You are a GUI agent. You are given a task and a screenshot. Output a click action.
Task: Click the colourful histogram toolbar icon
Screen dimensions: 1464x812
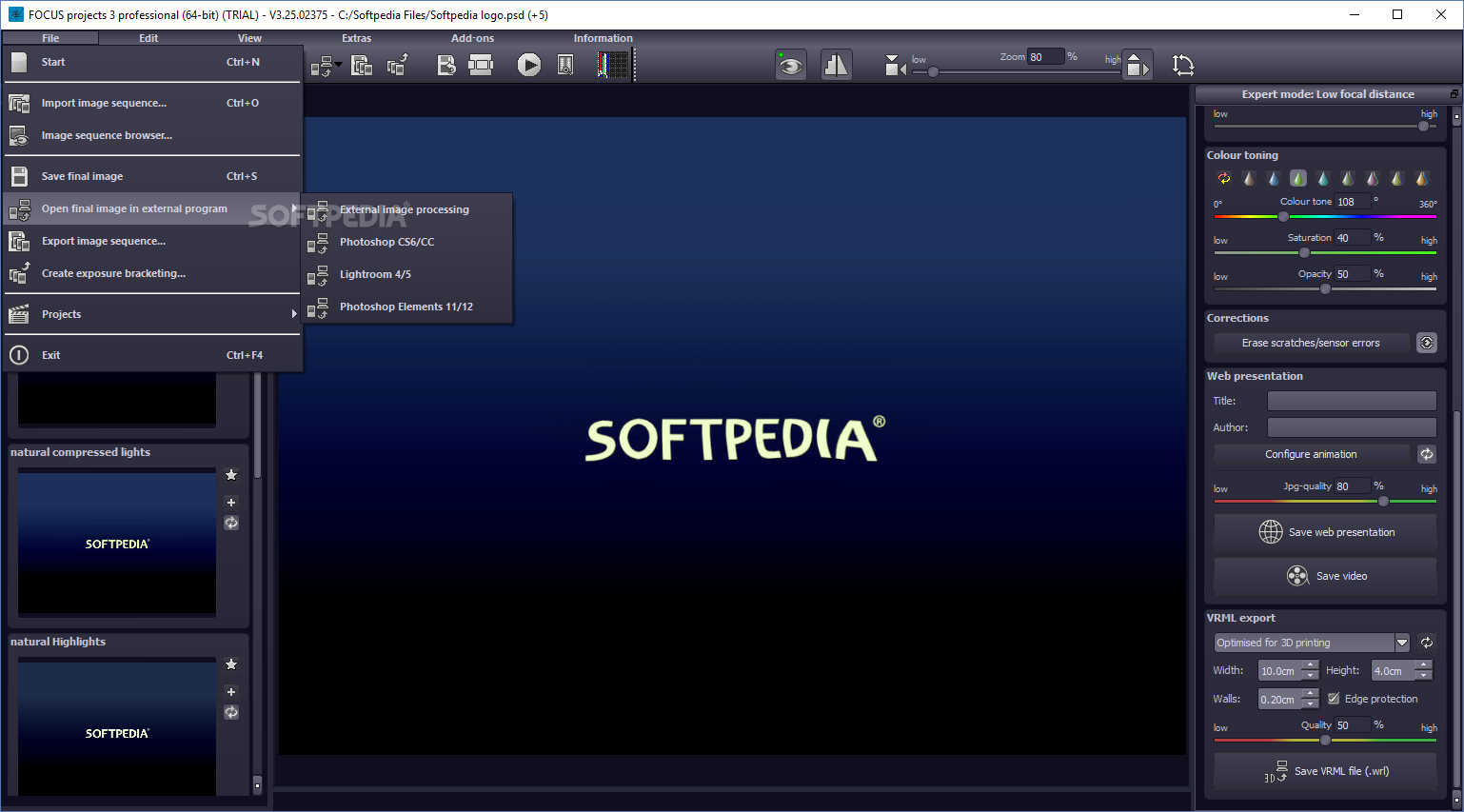click(614, 65)
